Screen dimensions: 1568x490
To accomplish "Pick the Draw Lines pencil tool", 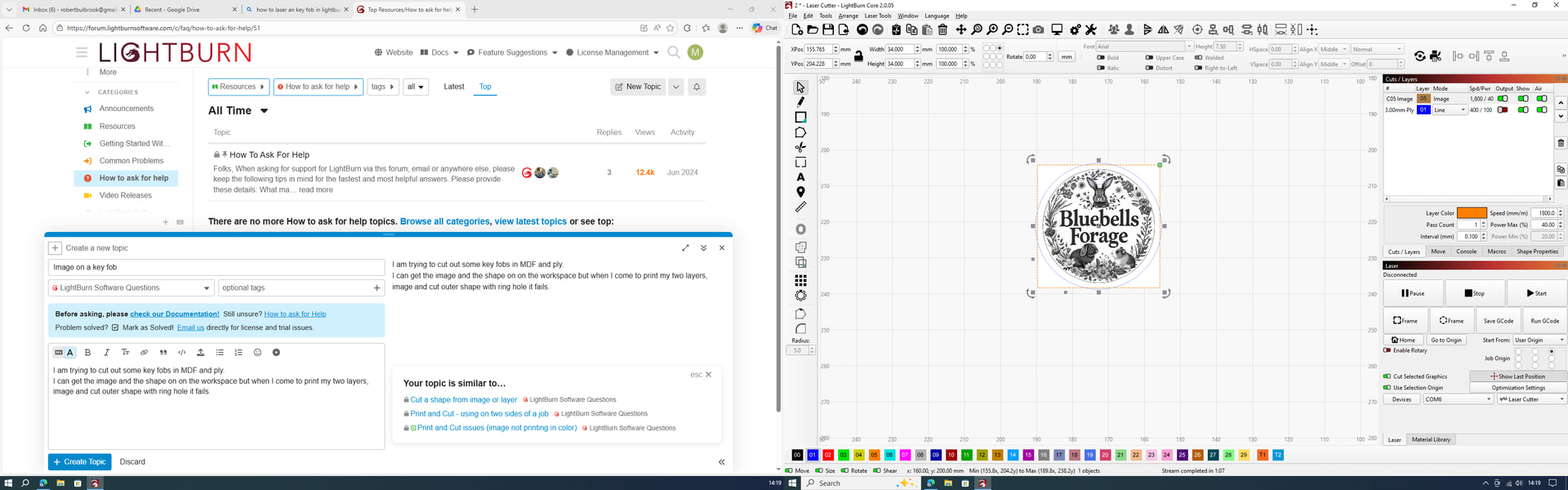I will [800, 102].
